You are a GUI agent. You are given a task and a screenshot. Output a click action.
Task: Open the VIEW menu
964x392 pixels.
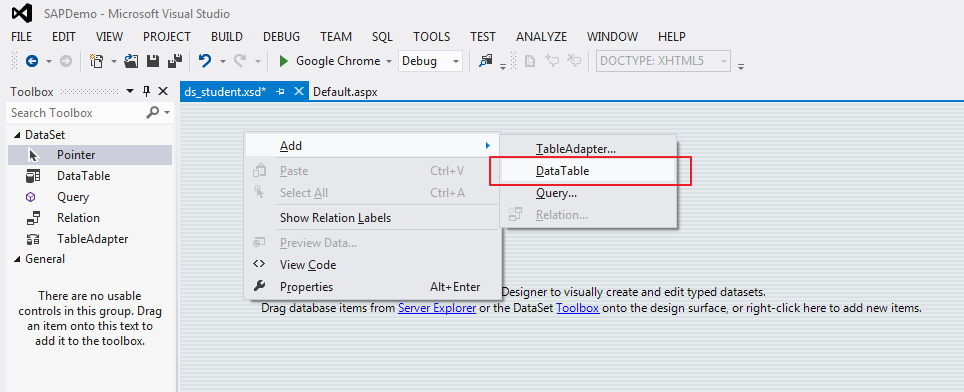[x=109, y=37]
